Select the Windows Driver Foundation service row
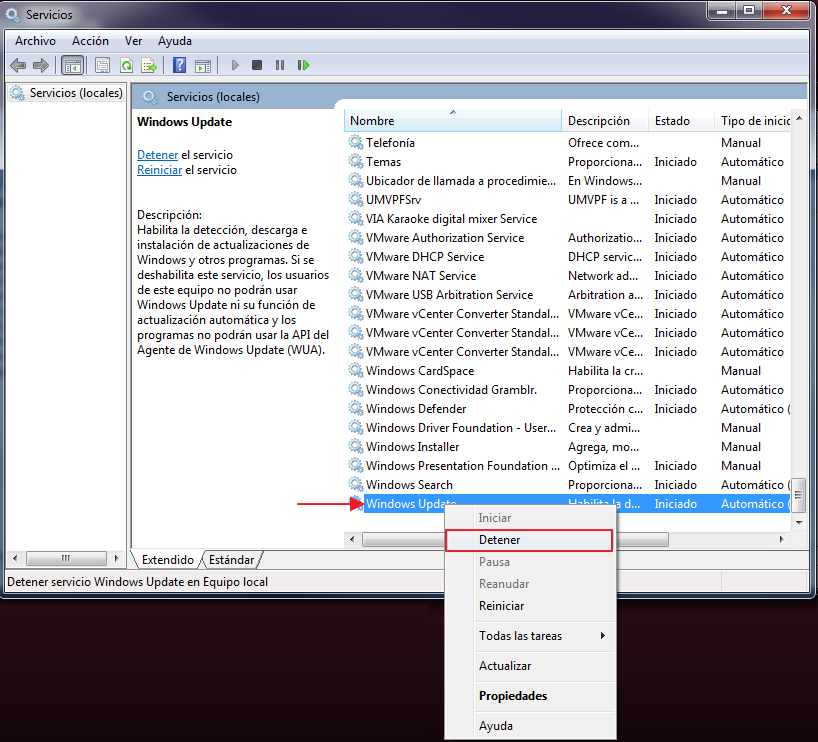The width and height of the screenshot is (818, 742). click(568, 428)
